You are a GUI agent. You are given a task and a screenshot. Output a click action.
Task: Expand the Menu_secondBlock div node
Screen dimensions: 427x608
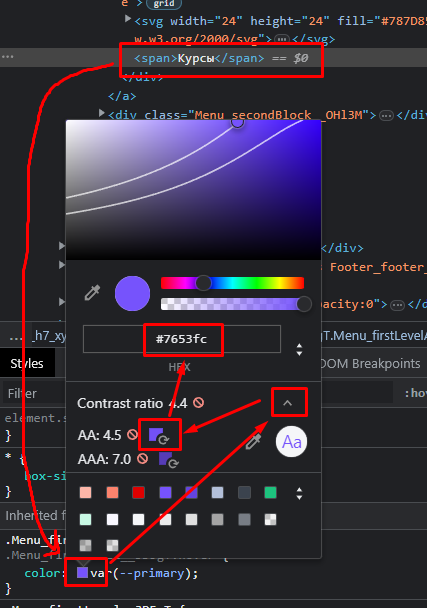(x=102, y=113)
